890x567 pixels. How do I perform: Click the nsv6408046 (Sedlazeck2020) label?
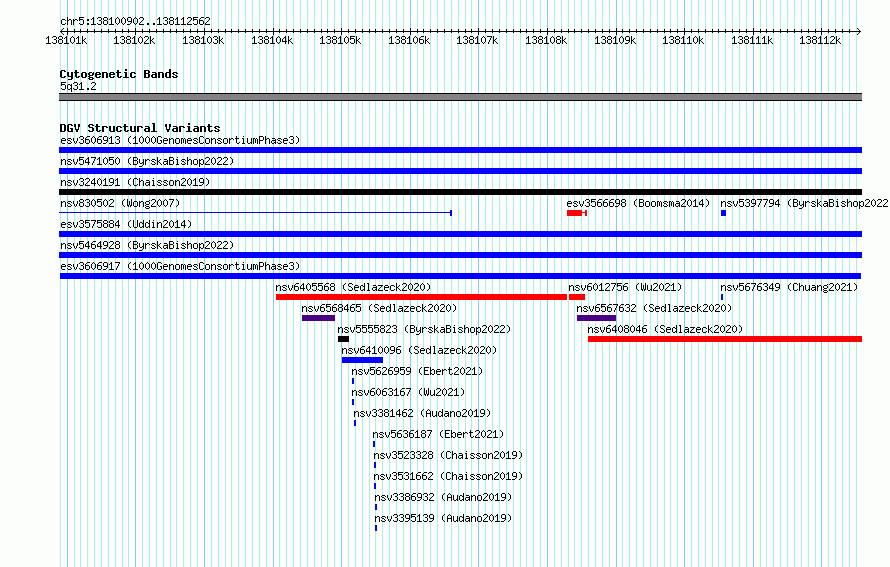pos(665,329)
